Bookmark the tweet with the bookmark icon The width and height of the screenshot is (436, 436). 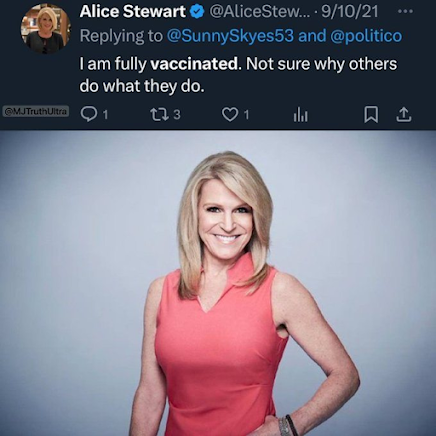[371, 115]
